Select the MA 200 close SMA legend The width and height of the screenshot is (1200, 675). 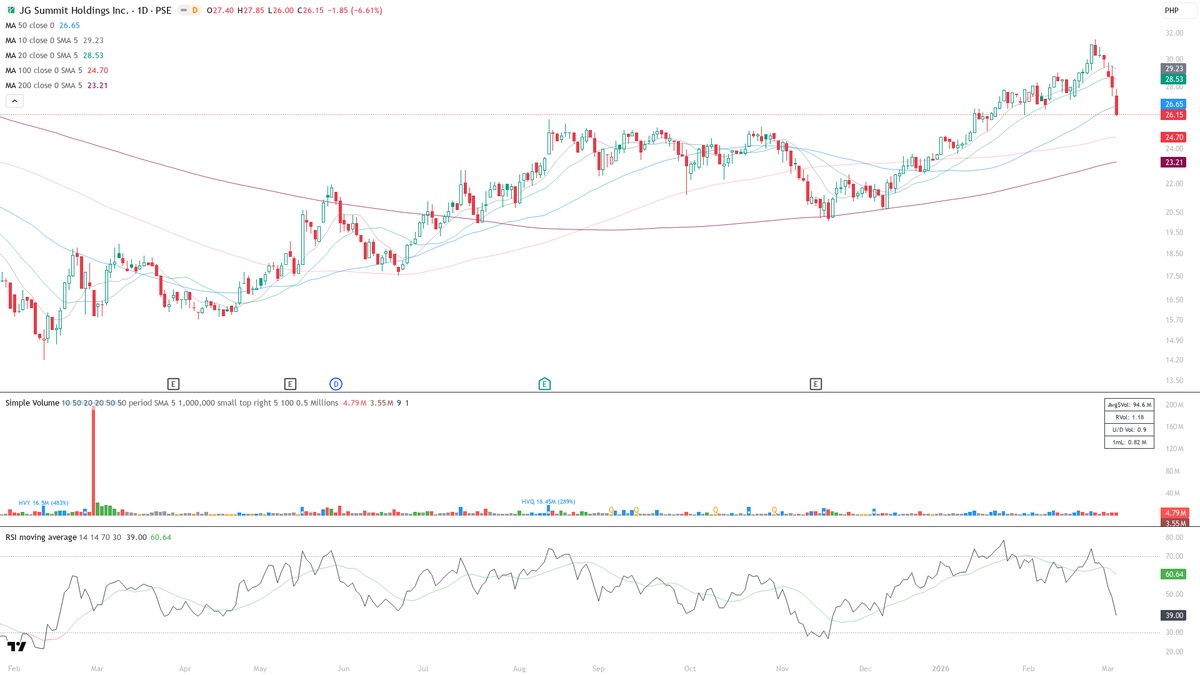(x=56, y=85)
